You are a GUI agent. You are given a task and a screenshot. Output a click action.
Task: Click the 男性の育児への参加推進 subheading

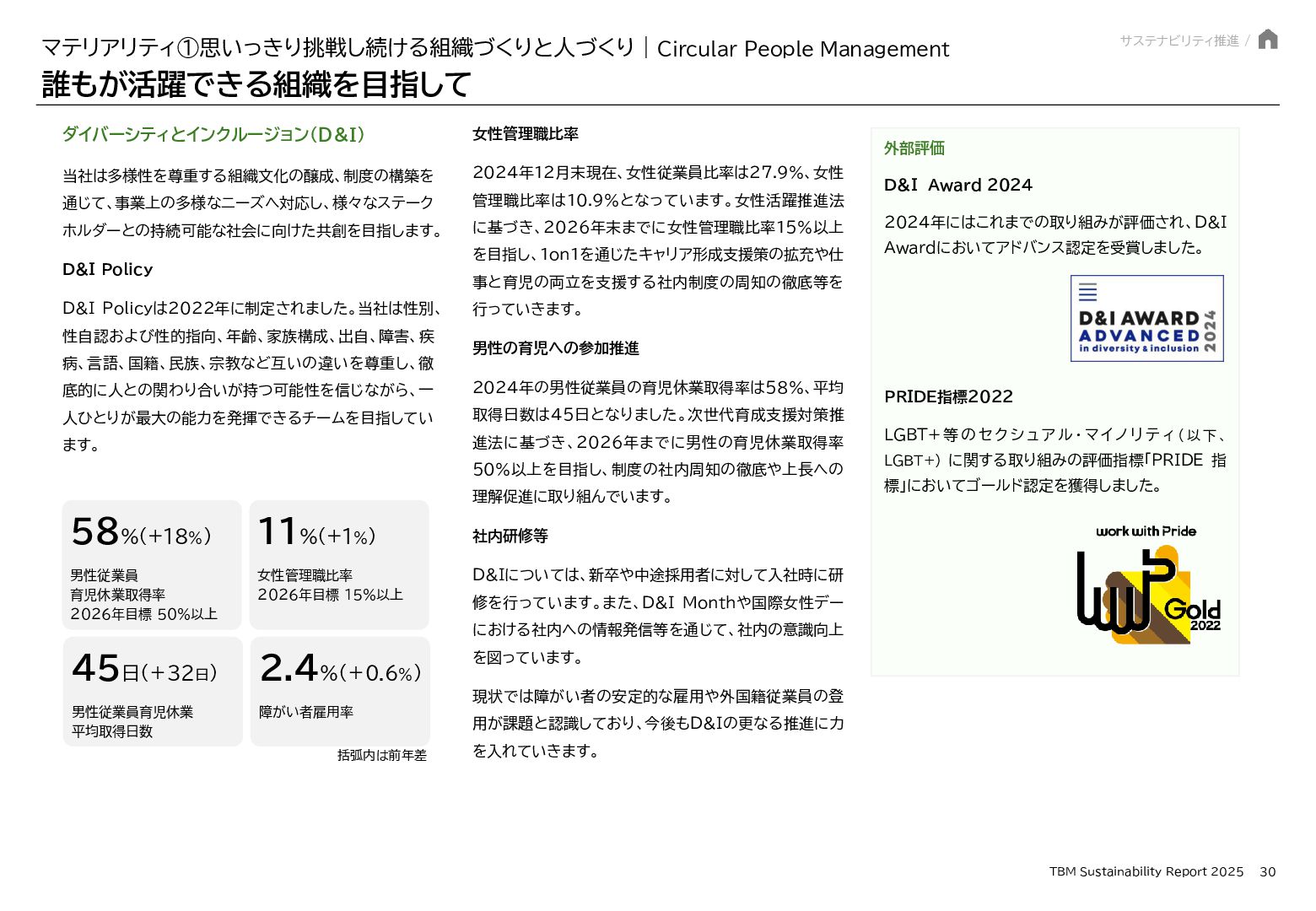556,348
